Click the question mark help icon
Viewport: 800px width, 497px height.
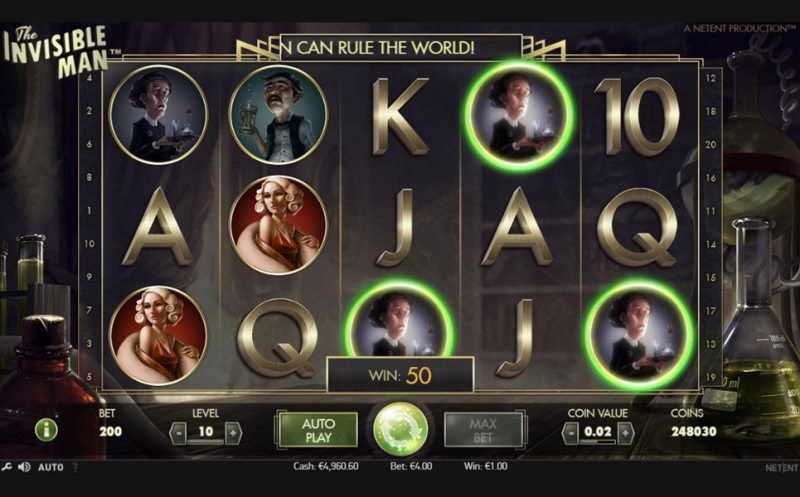pos(76,467)
